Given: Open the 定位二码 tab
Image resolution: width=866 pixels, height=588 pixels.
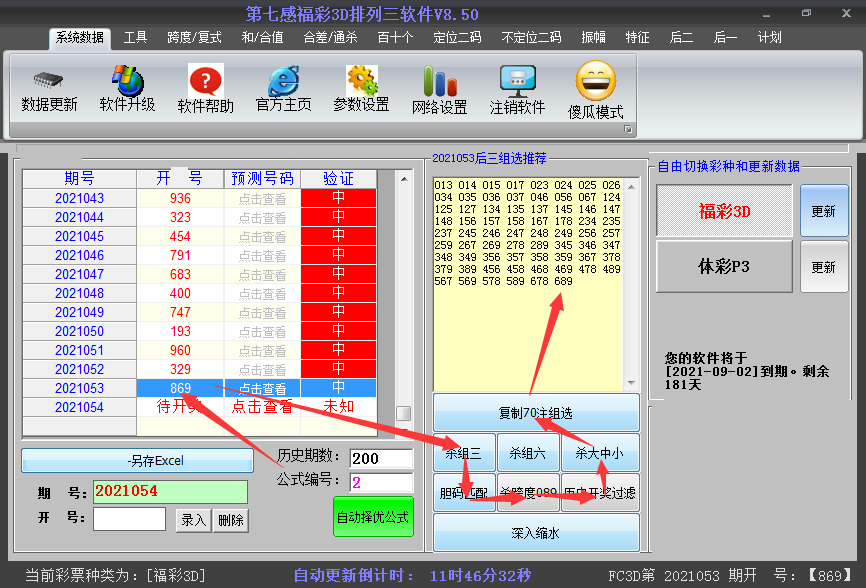Looking at the screenshot, I should click(457, 38).
